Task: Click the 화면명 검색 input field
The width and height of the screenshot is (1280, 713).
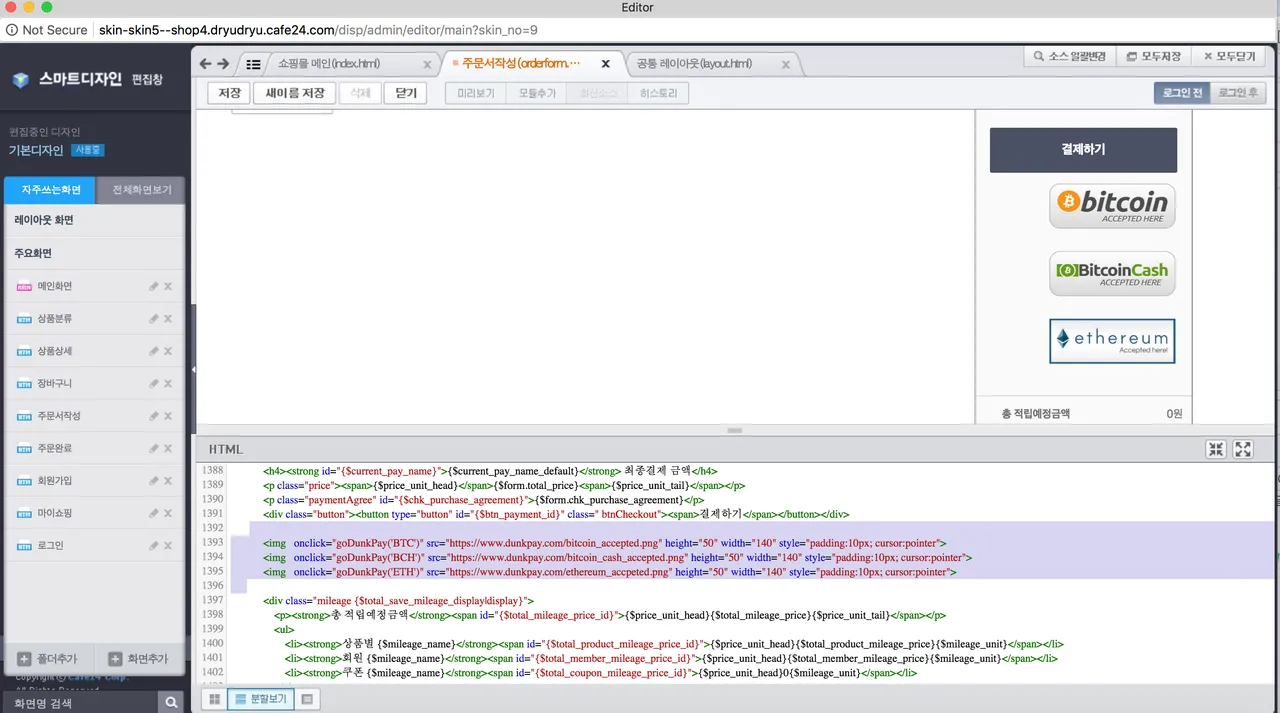Action: point(79,703)
